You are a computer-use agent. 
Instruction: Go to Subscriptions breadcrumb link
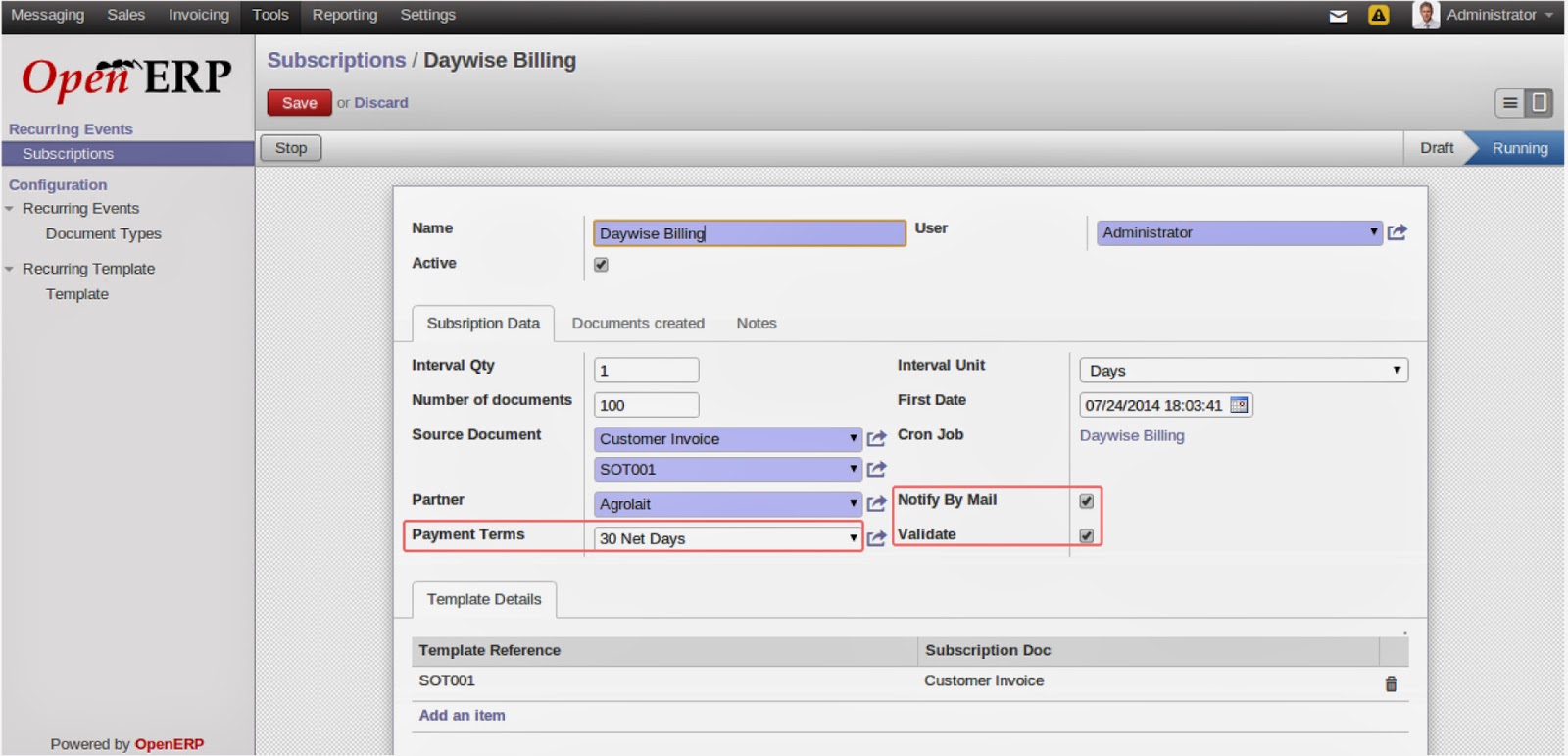click(337, 61)
